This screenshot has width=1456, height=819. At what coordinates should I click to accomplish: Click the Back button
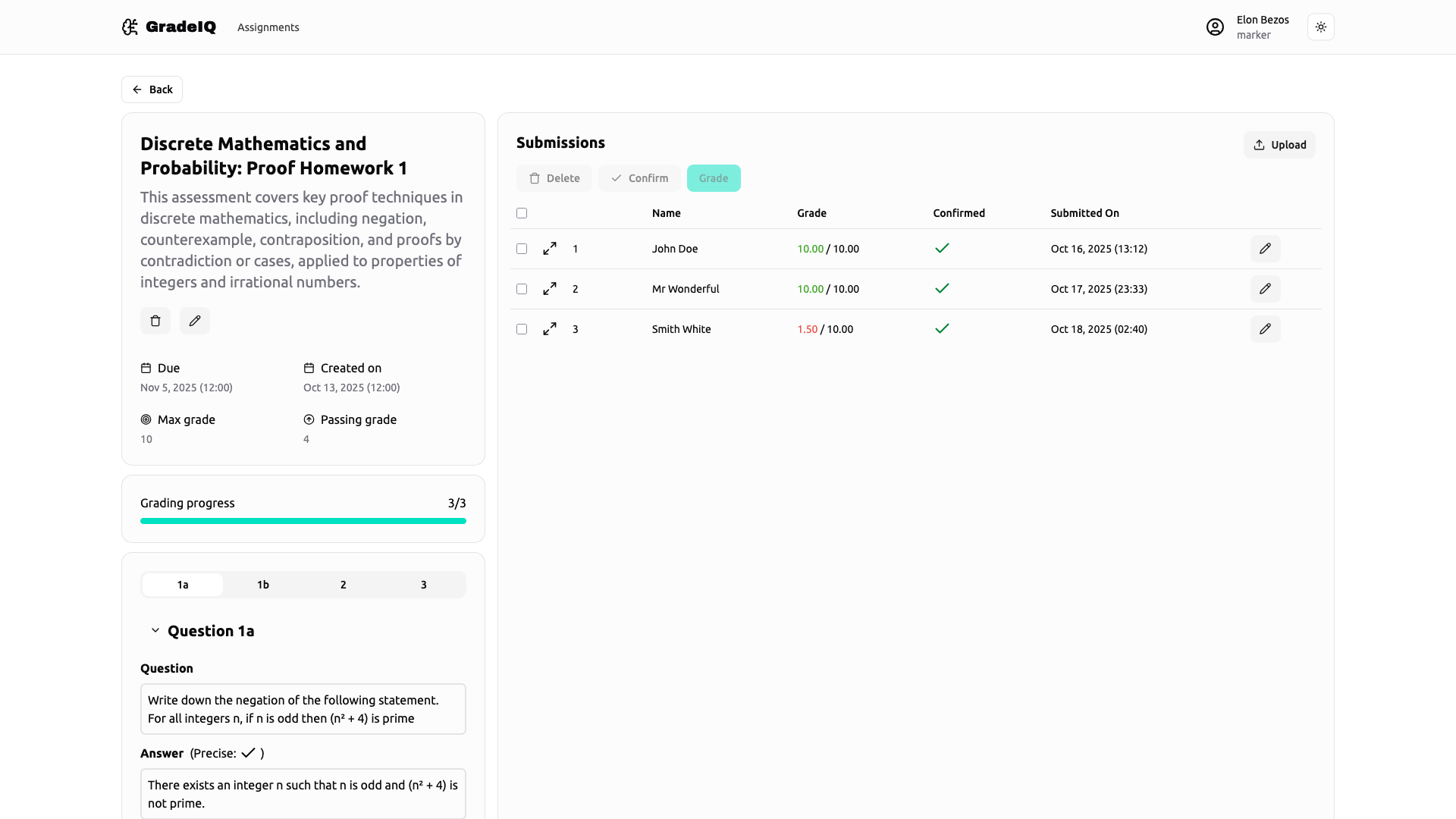(152, 89)
